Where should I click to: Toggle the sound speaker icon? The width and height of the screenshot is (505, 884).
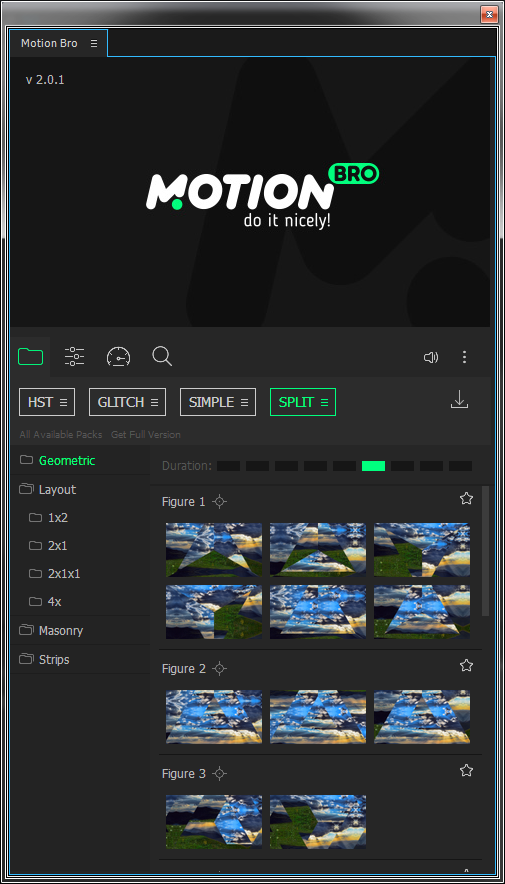click(431, 357)
